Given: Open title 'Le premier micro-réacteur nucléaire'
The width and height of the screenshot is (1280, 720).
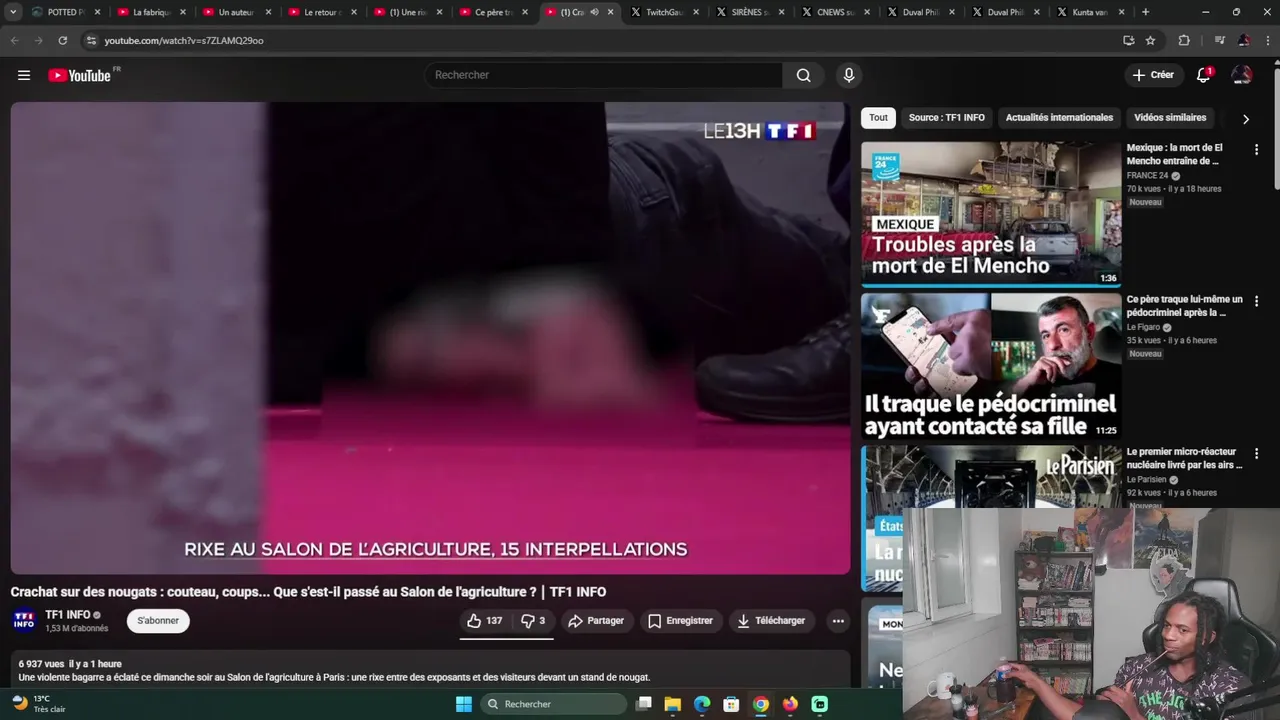Looking at the screenshot, I should click(1185, 458).
